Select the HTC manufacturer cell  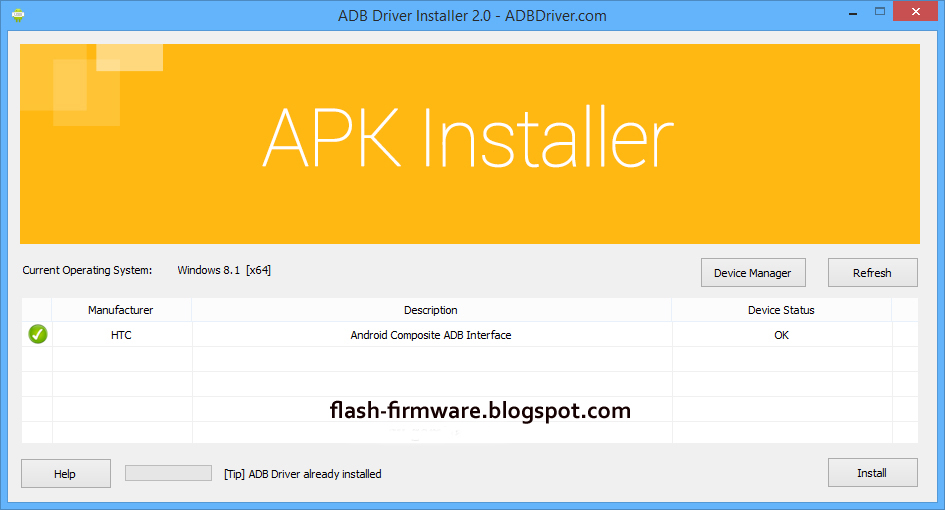click(121, 335)
